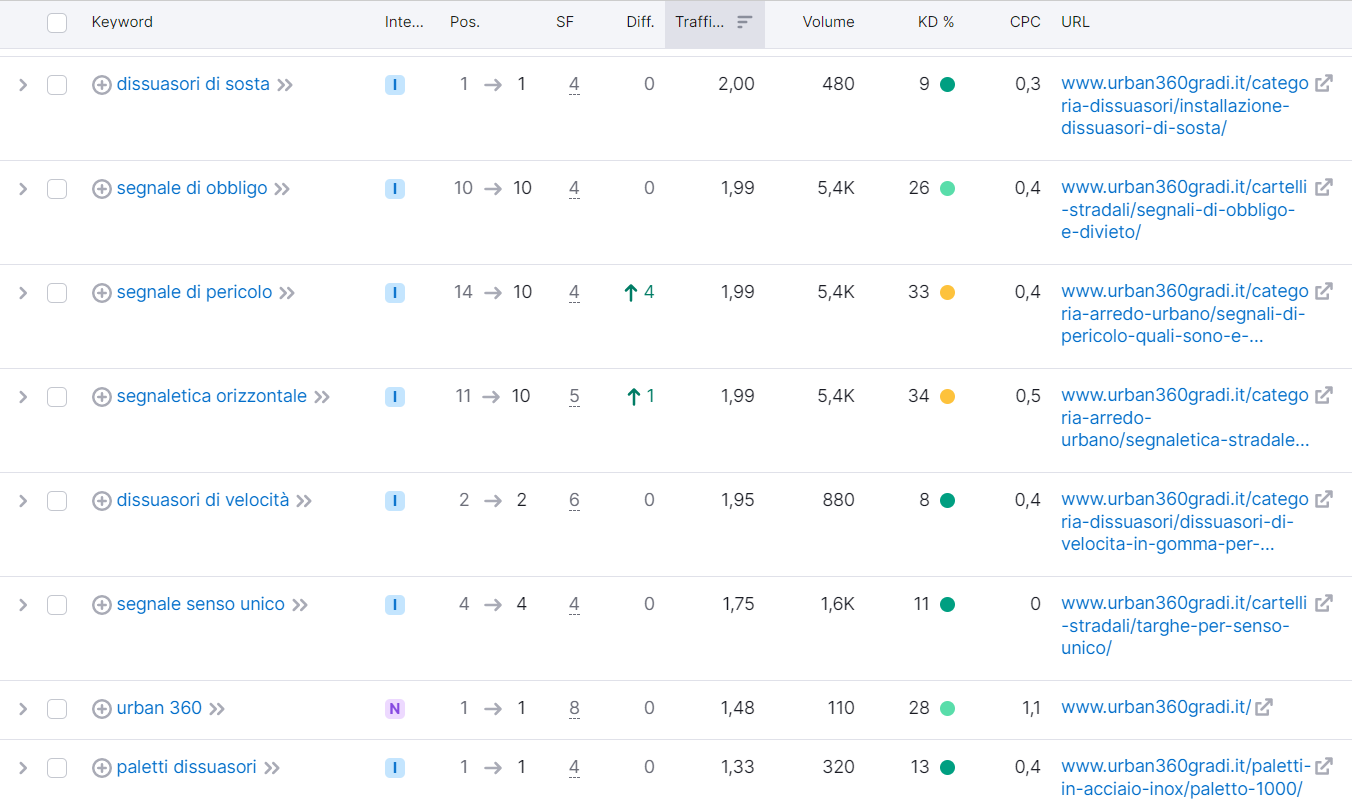Viewport: 1352px width, 812px height.
Task: Expand the 'paletti dissuasori' row chevron
Action: [23, 768]
